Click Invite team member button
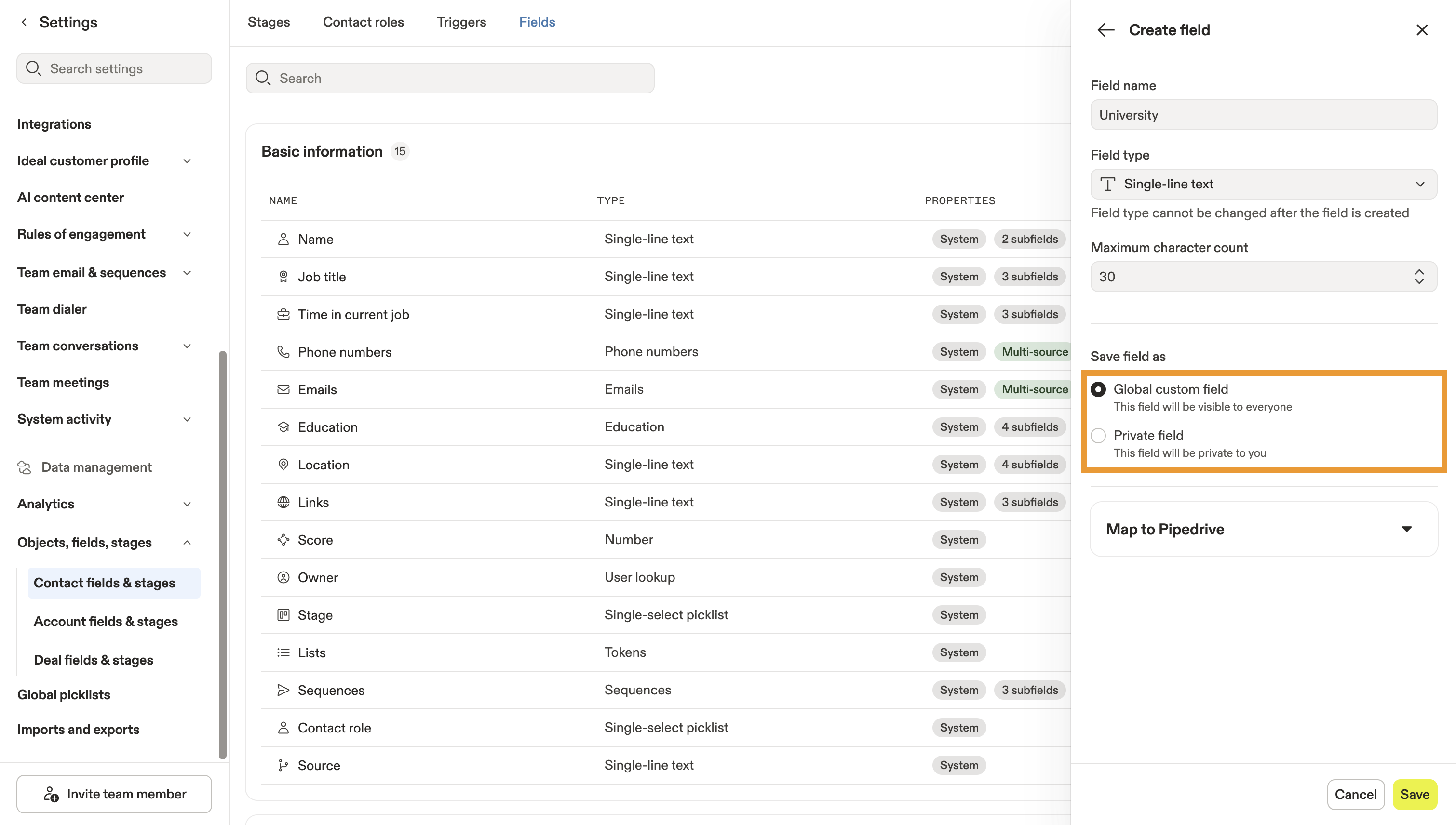 tap(114, 794)
